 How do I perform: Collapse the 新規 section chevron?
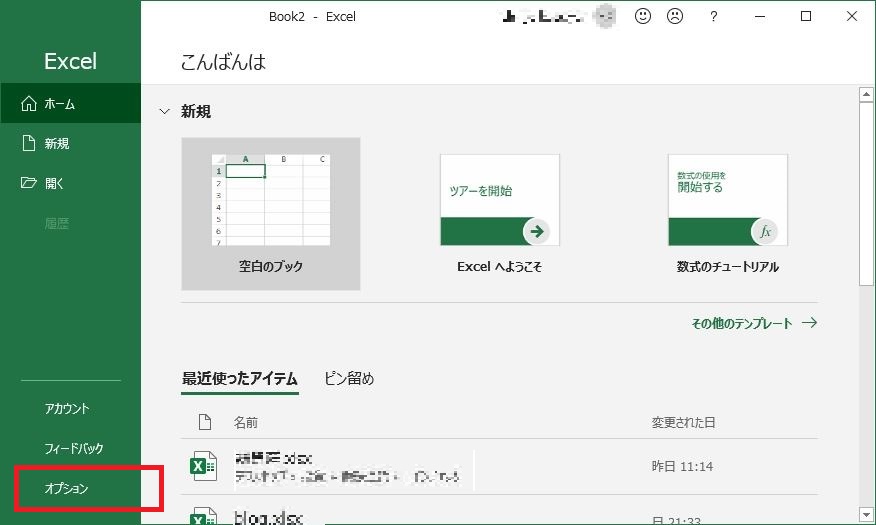pyautogui.click(x=164, y=111)
